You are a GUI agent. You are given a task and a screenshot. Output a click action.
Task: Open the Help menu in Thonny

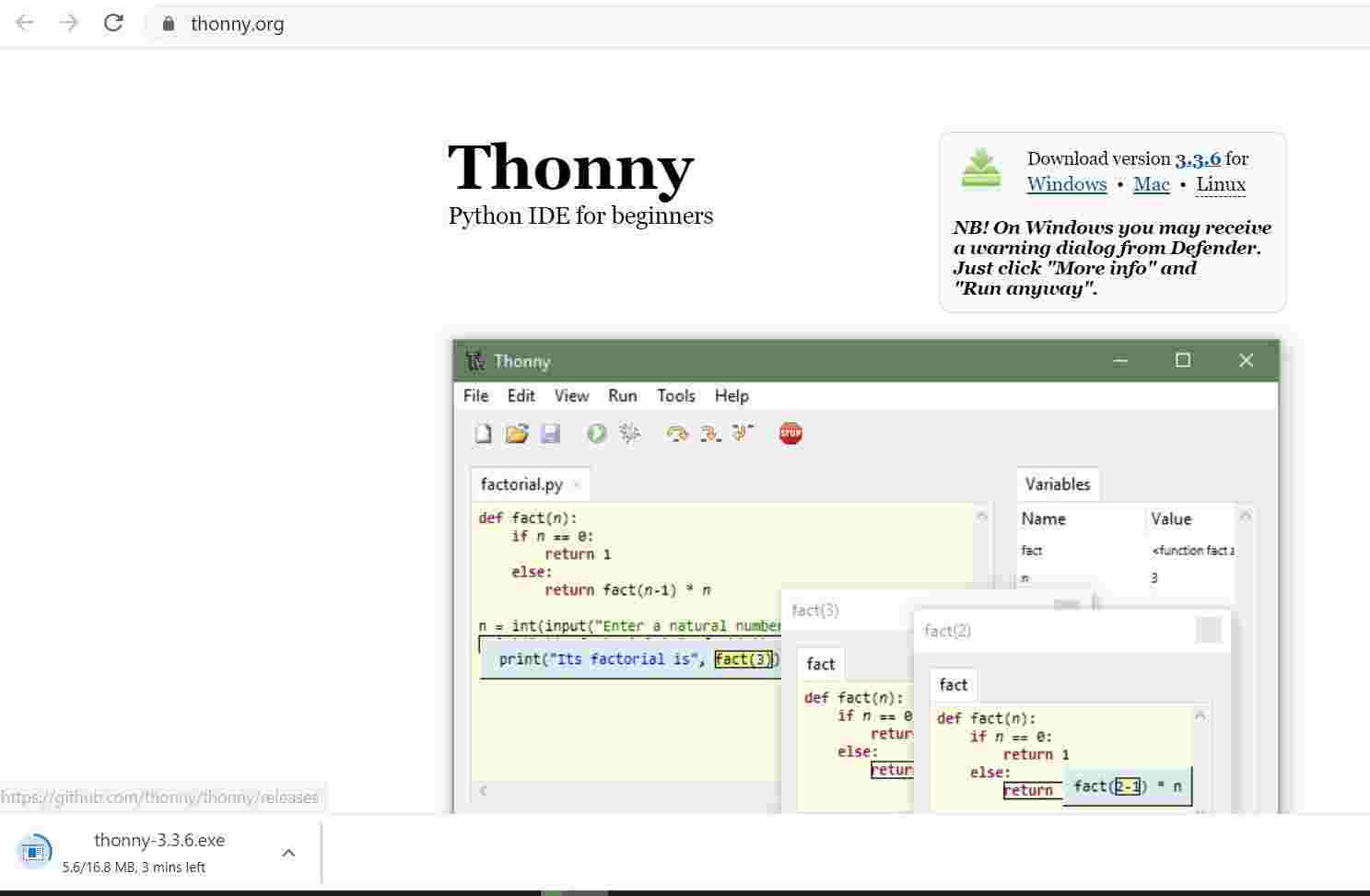[732, 395]
